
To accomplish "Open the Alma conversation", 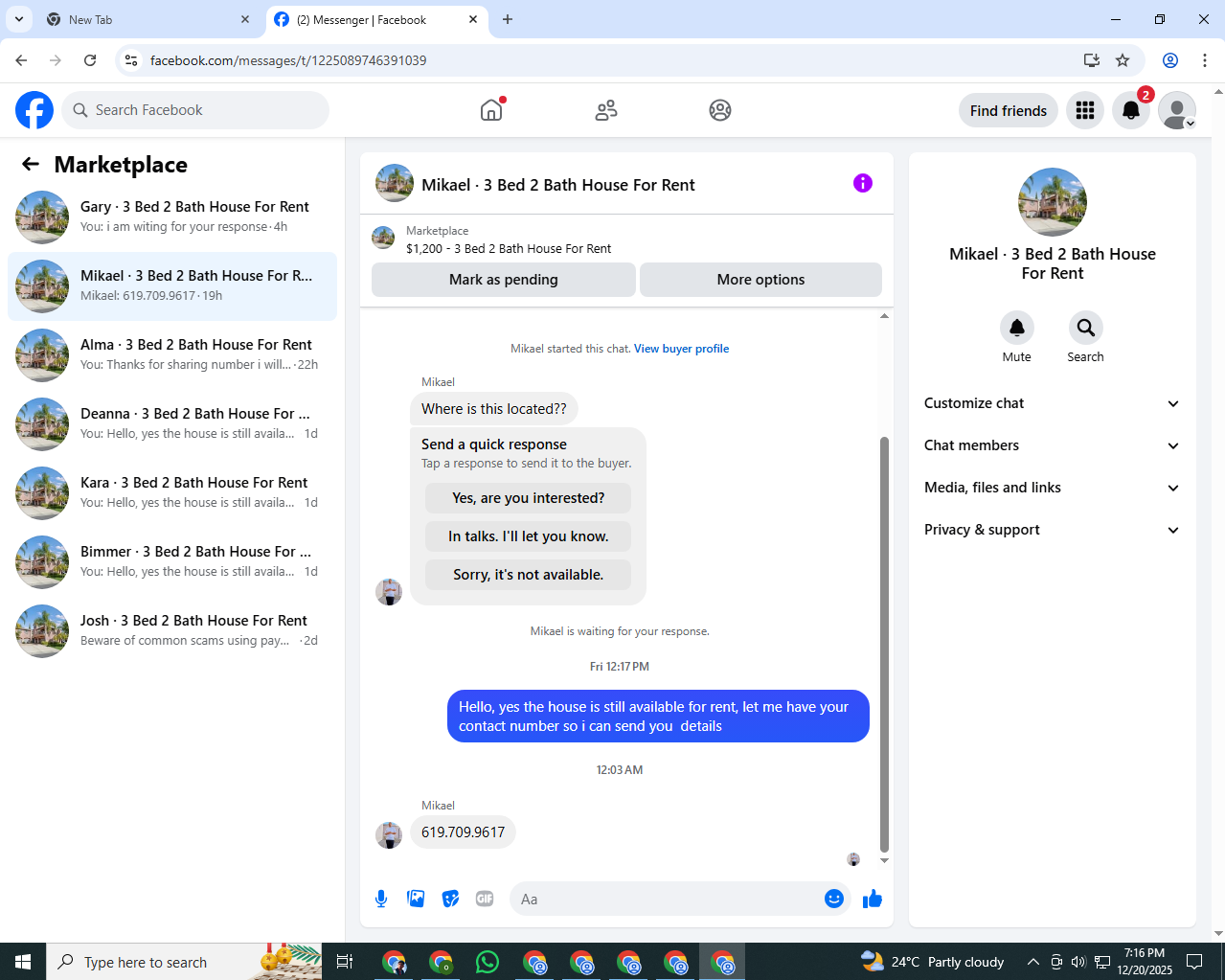I will click(x=172, y=355).
